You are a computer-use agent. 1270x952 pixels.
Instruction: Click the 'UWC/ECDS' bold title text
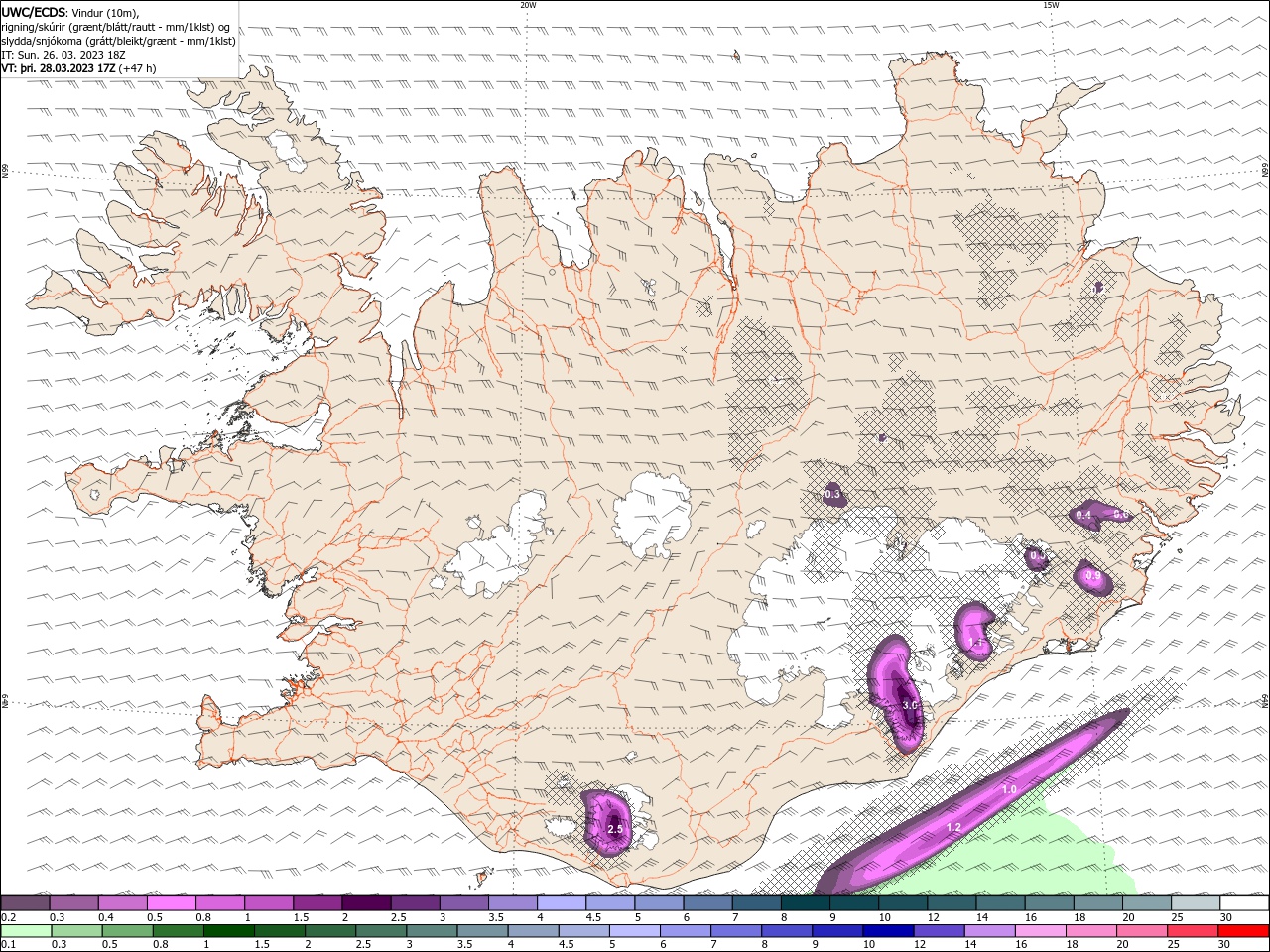[34, 12]
